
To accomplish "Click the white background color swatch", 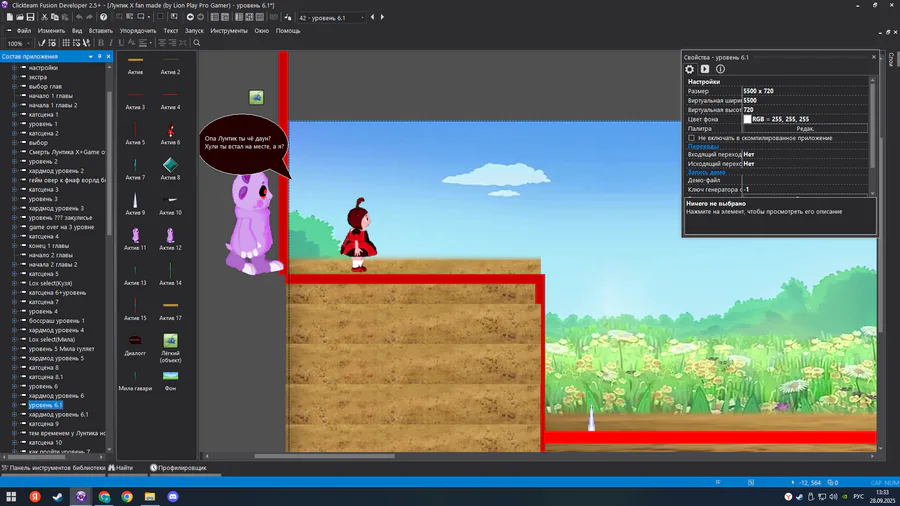I will coord(747,119).
